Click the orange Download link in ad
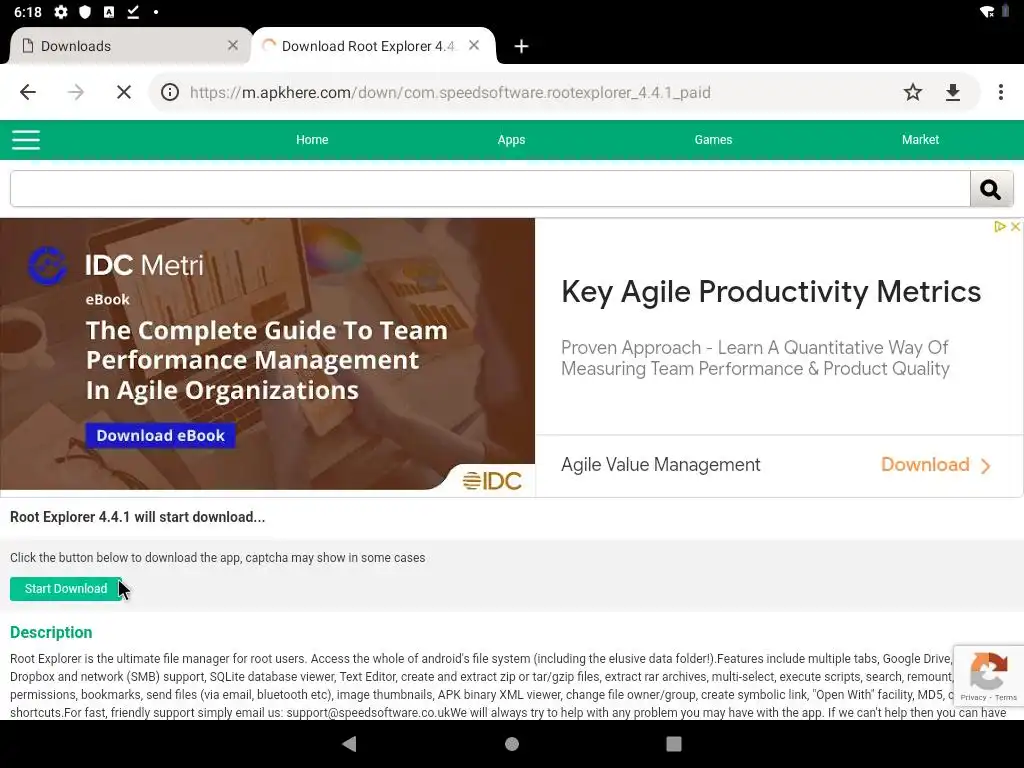 click(925, 464)
